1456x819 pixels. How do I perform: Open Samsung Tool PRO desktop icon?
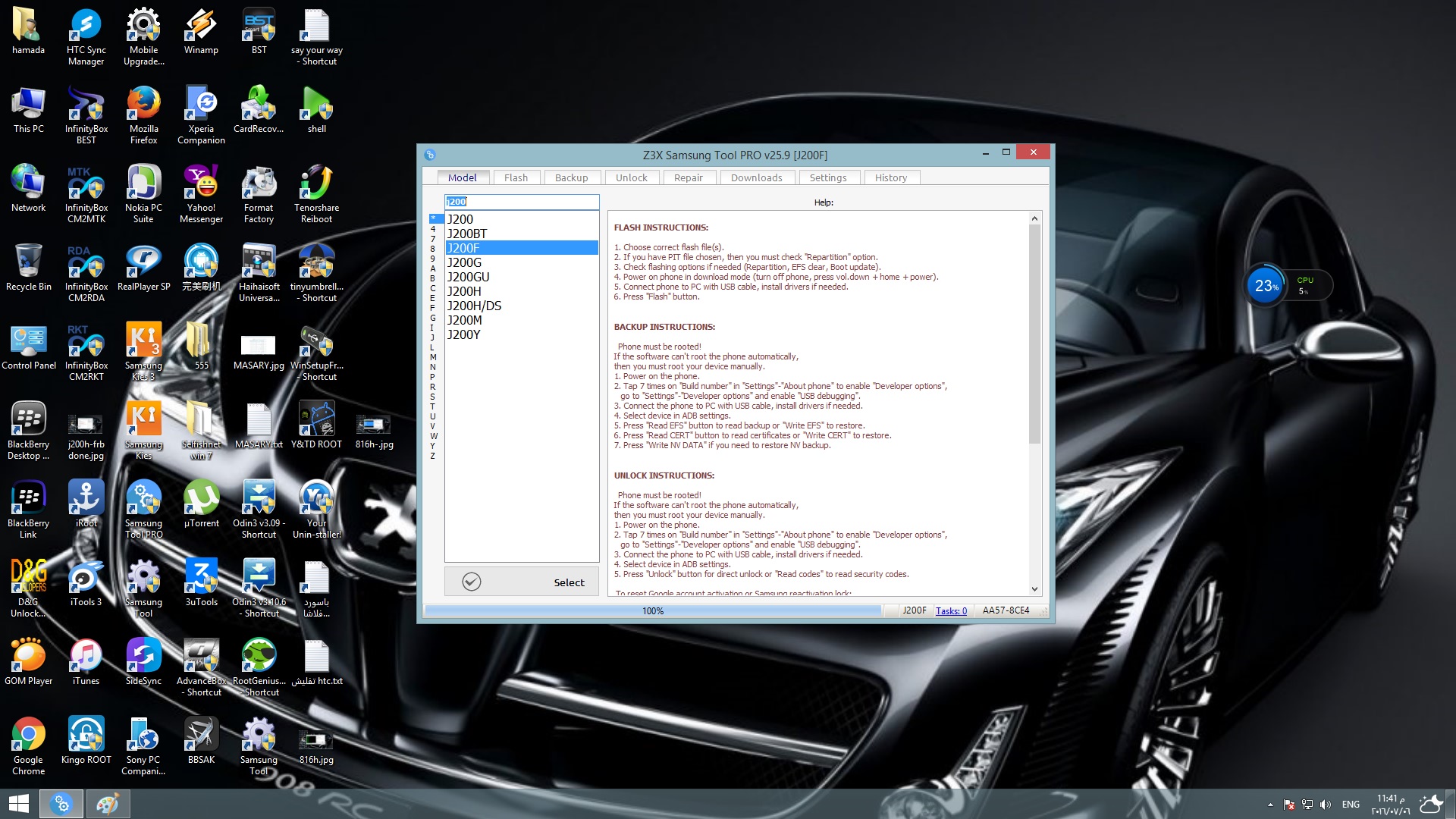pos(143,510)
